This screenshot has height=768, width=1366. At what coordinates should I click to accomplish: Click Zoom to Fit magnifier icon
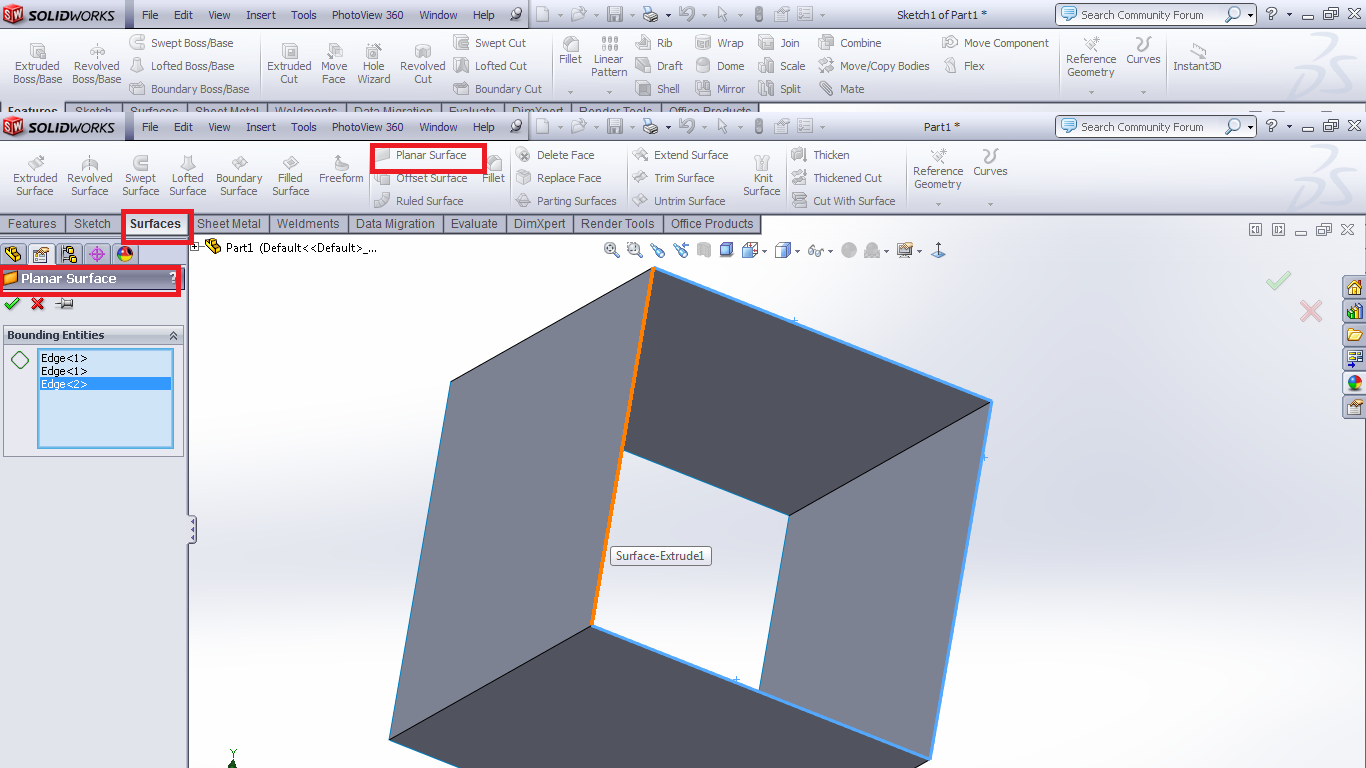point(611,250)
